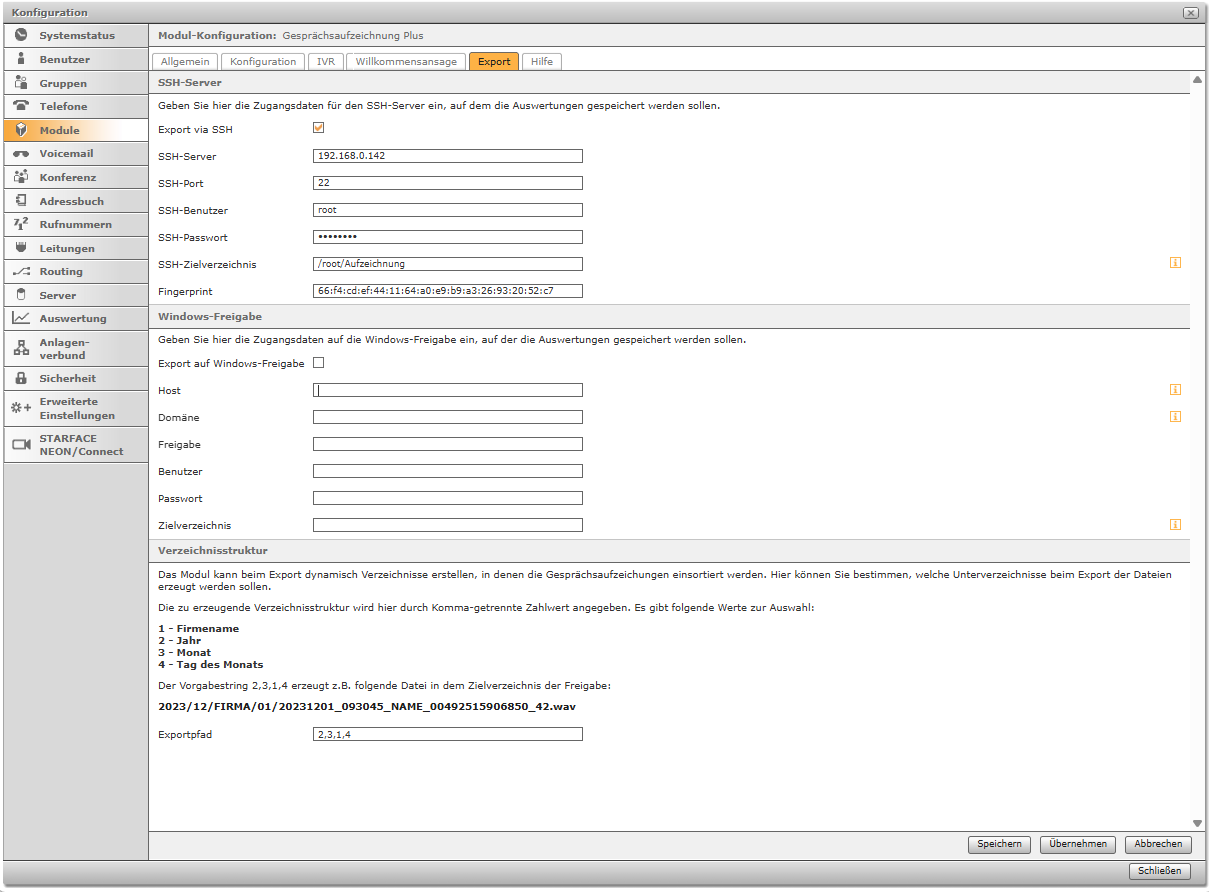Click the scrollbar up arrow
Image resolution: width=1209 pixels, height=892 pixels.
coord(1197,79)
